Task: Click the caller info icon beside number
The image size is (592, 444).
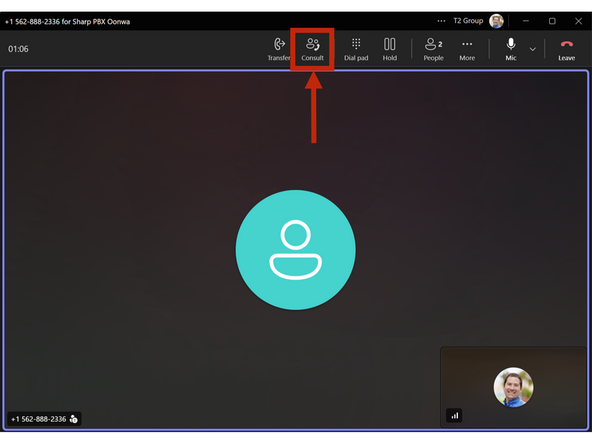Action: point(74,419)
